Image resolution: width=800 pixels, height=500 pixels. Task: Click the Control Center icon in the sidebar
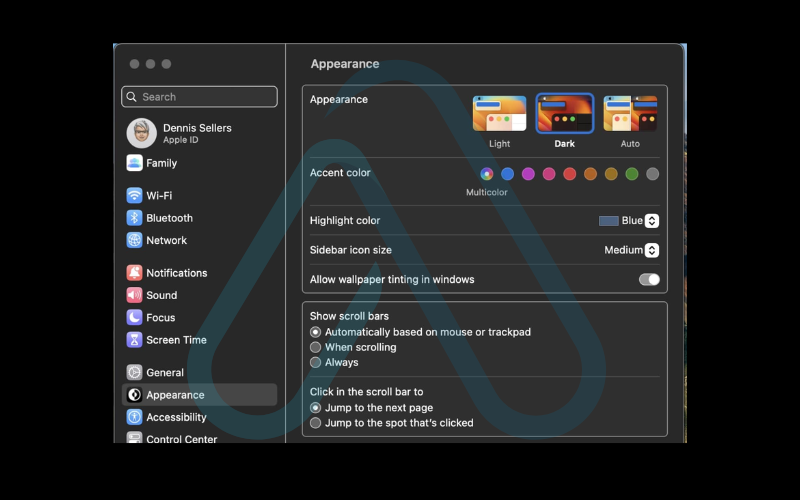(x=134, y=438)
